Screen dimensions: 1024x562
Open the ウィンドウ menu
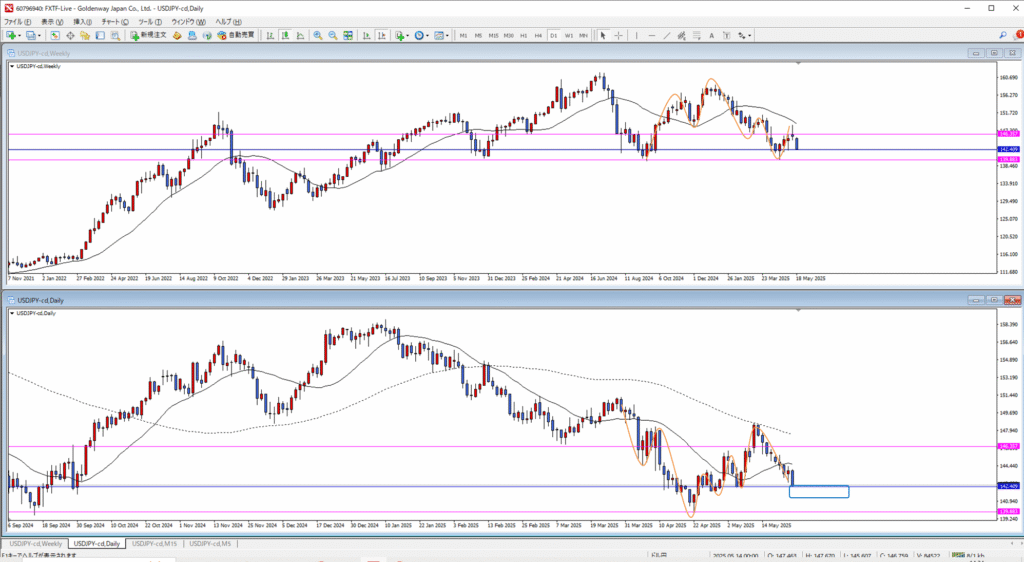click(188, 22)
